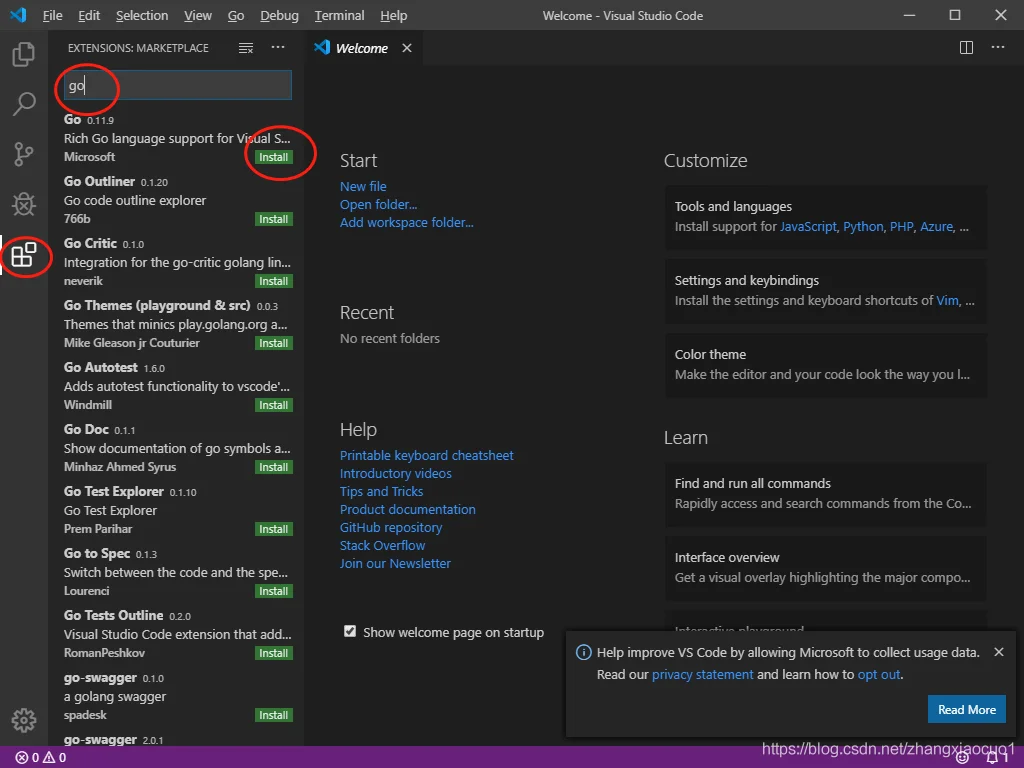The width and height of the screenshot is (1024, 768).
Task: Open the Debug menu in the menu bar
Action: click(279, 15)
